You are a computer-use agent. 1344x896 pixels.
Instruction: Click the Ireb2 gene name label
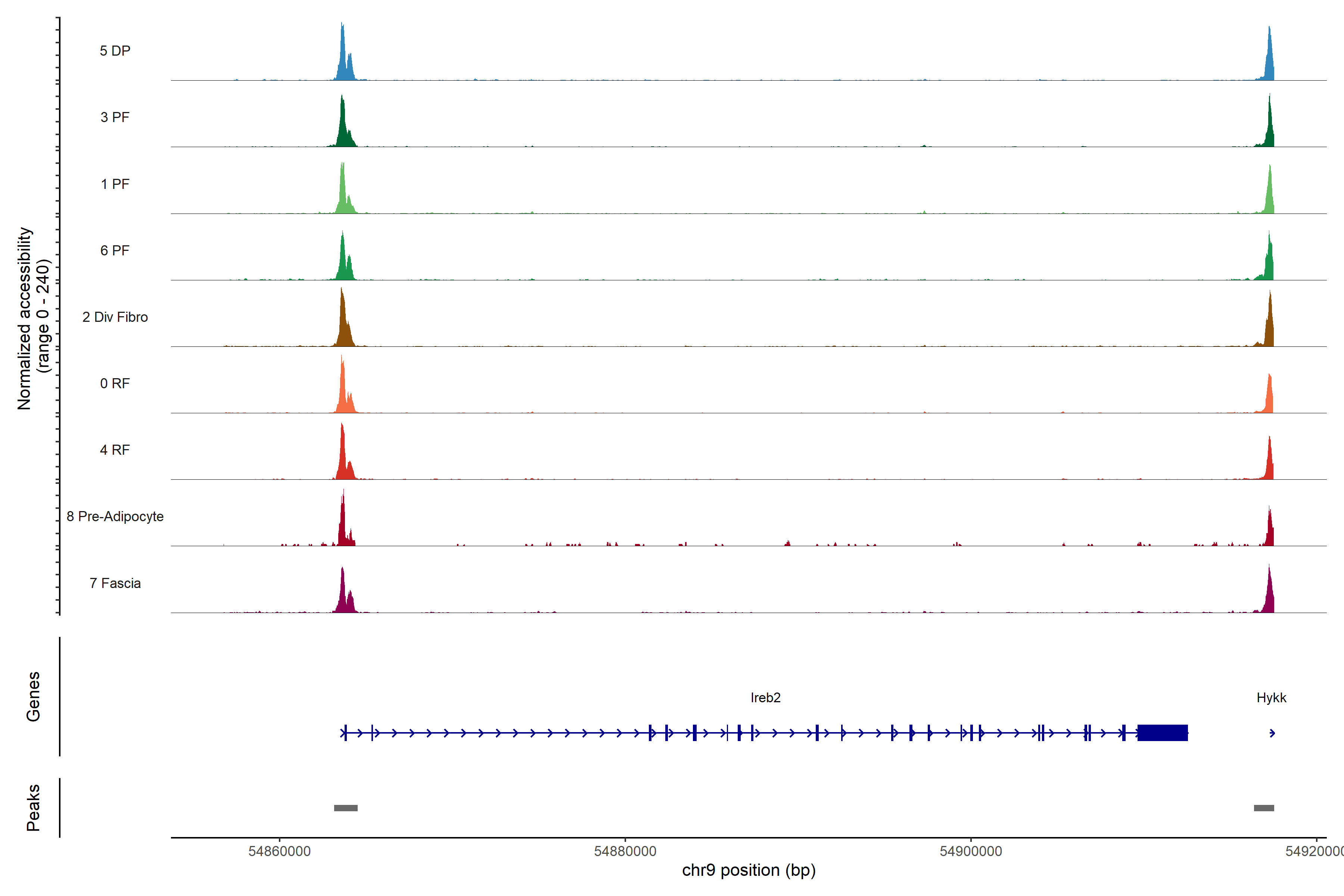pos(765,698)
